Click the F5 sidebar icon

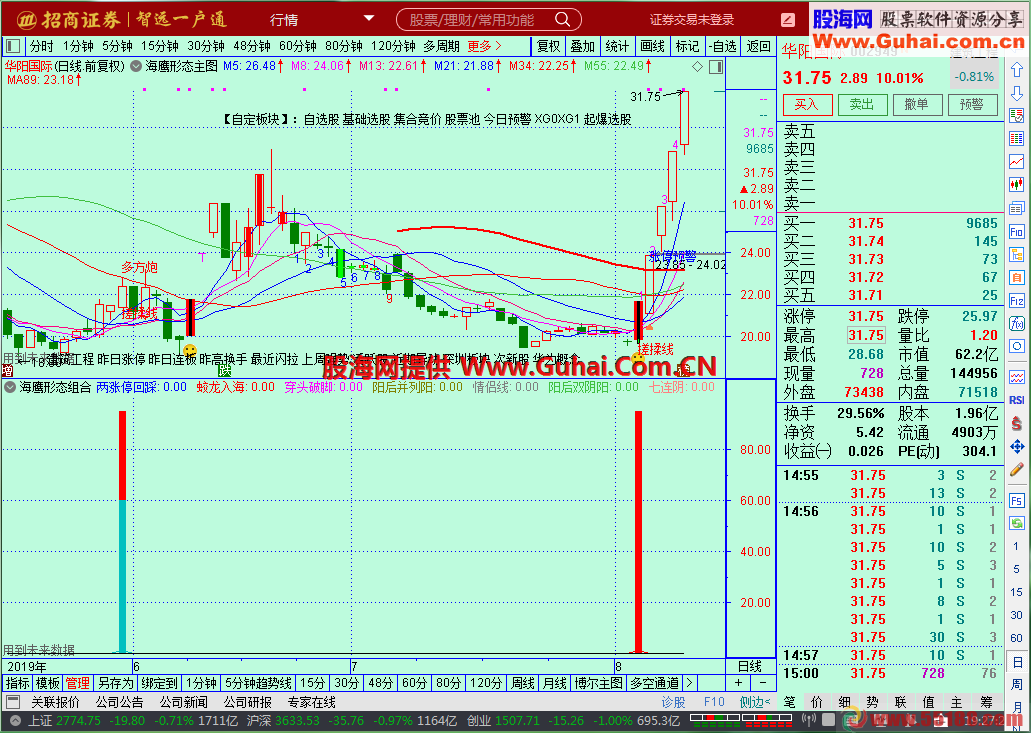(x=1017, y=501)
